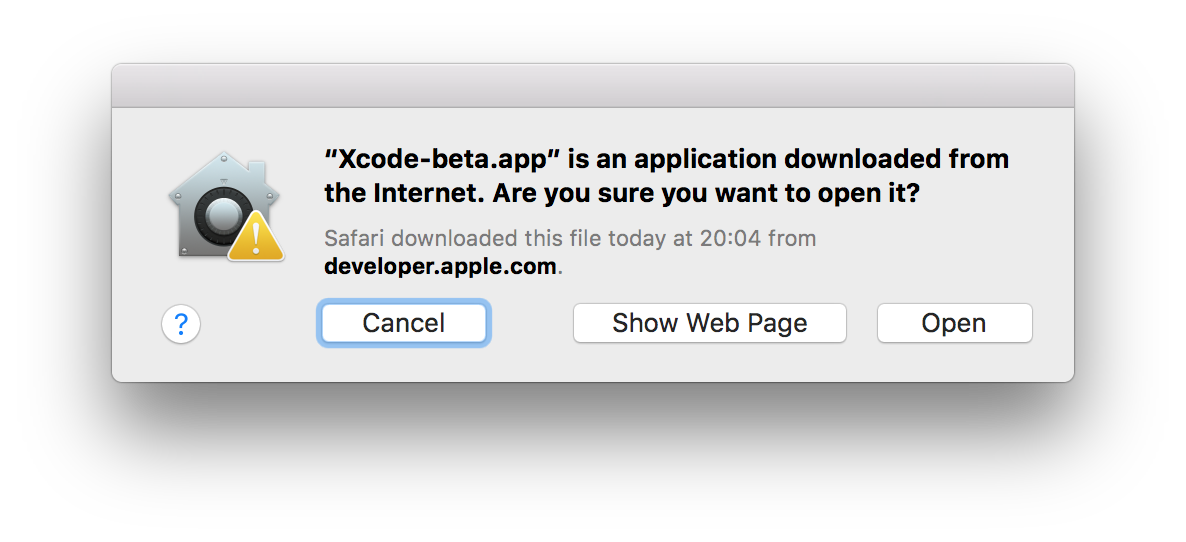Click the "Safari downloaded this file" description line
This screenshot has width=1186, height=542.
tap(570, 239)
